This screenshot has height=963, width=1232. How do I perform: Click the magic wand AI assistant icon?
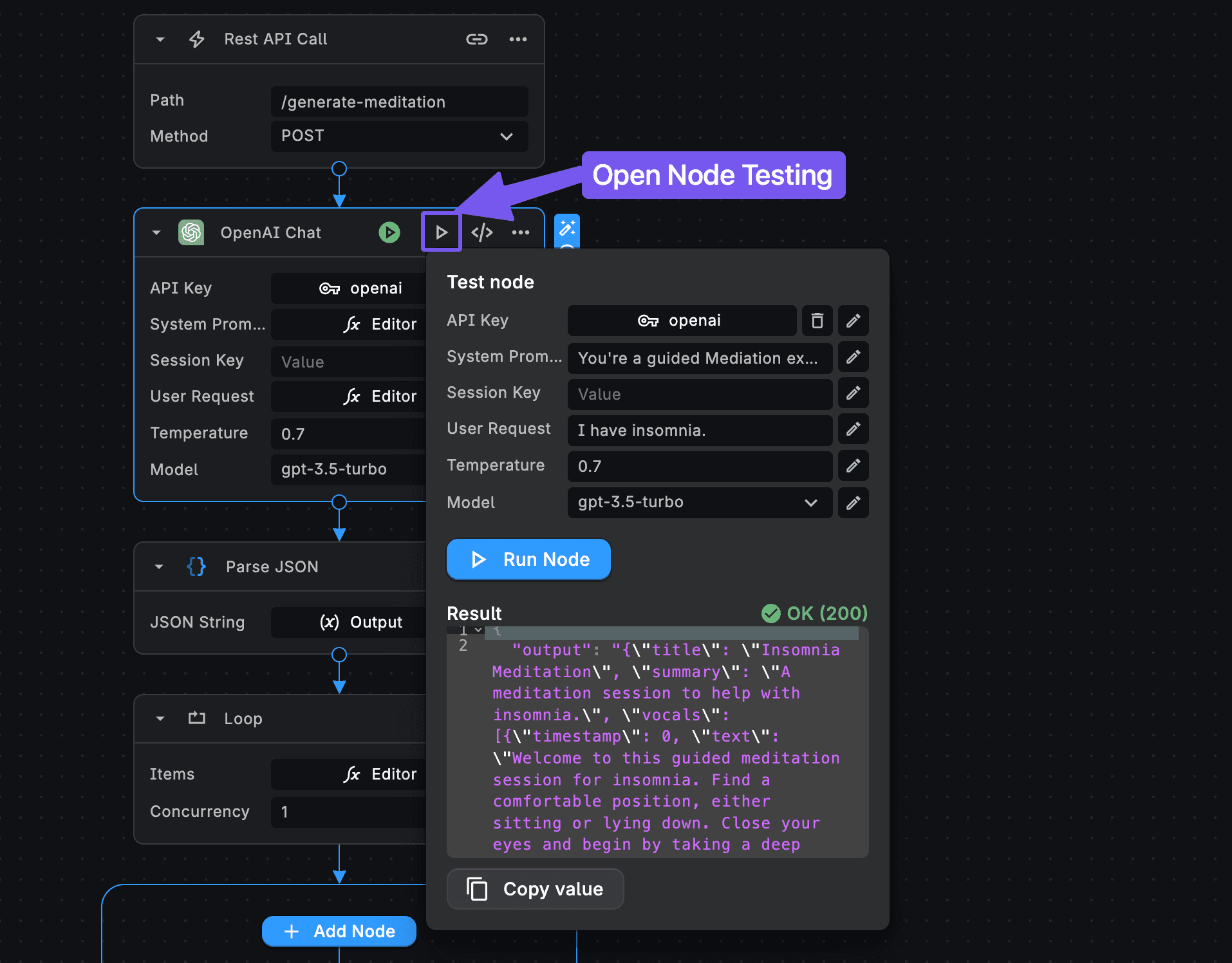coord(566,228)
